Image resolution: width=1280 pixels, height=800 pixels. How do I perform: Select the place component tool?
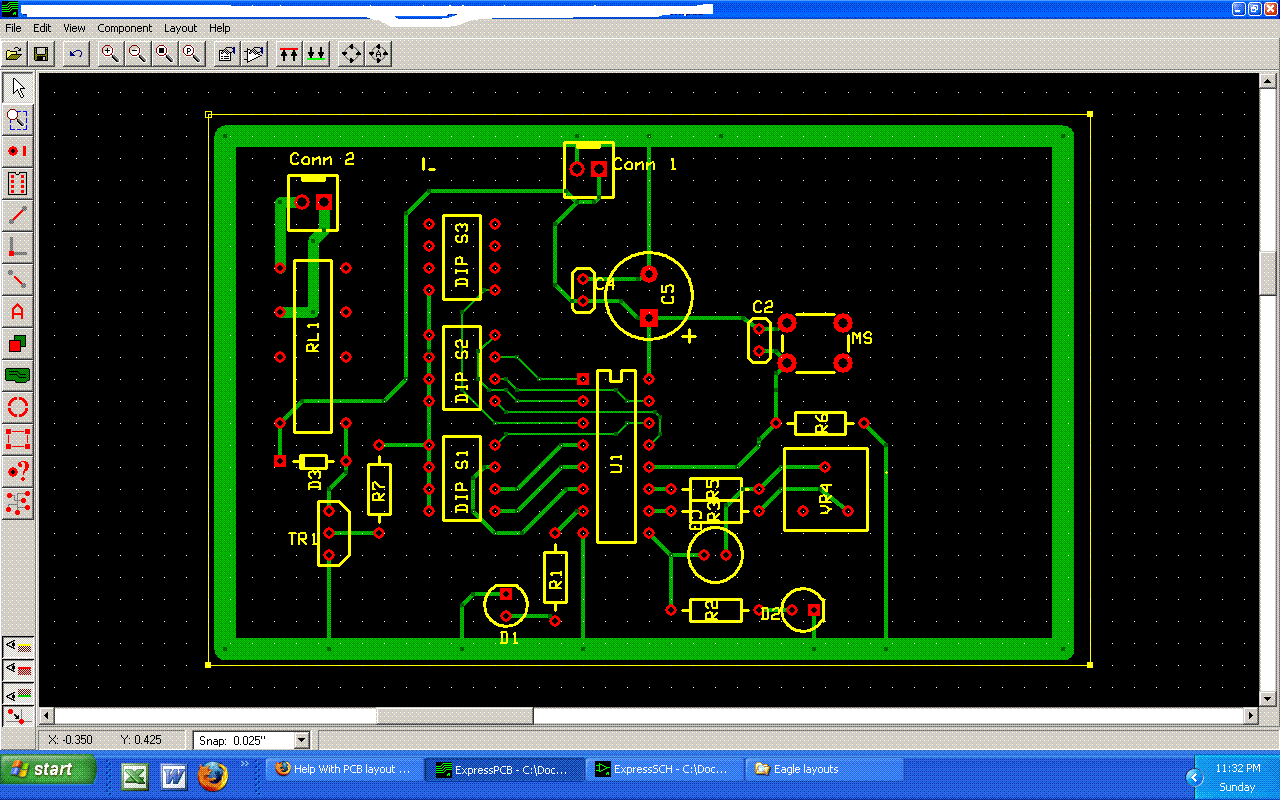click(x=18, y=183)
